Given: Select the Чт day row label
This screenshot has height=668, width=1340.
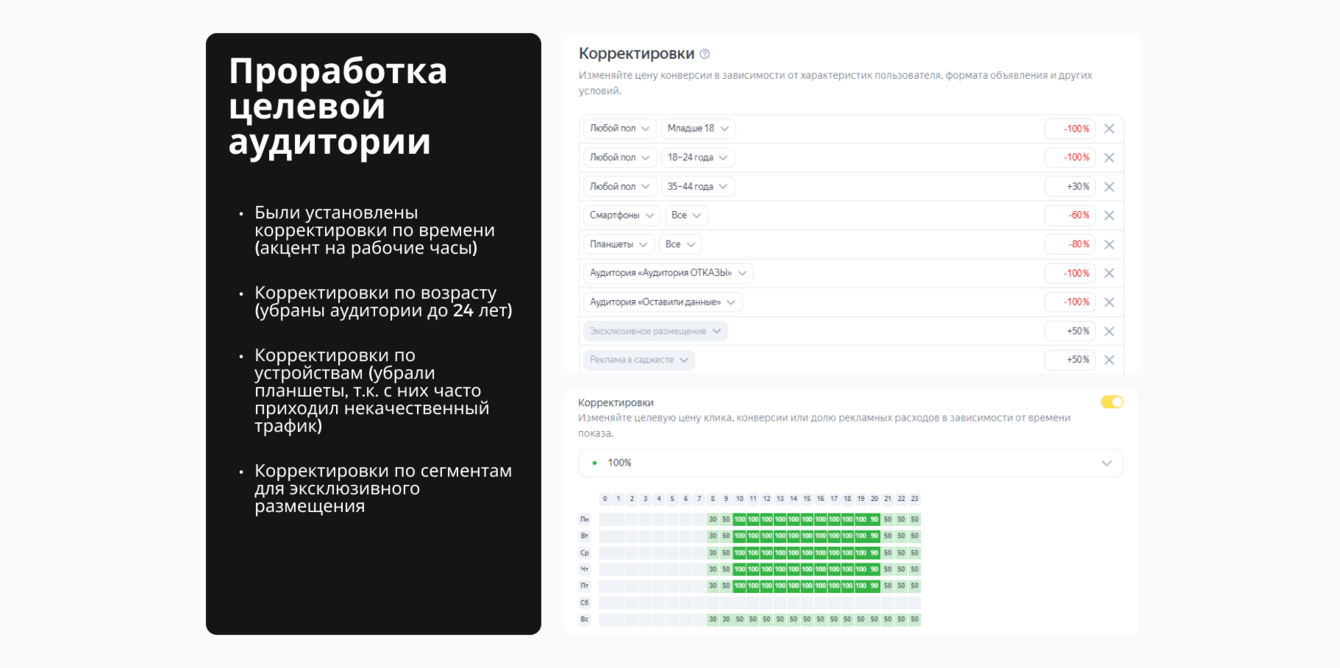Looking at the screenshot, I should pos(585,569).
